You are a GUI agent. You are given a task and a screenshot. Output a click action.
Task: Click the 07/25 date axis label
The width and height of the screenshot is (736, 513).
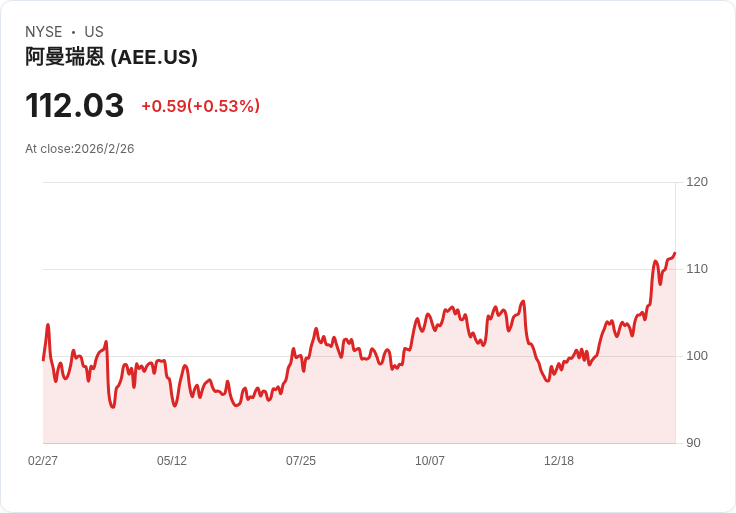click(301, 460)
